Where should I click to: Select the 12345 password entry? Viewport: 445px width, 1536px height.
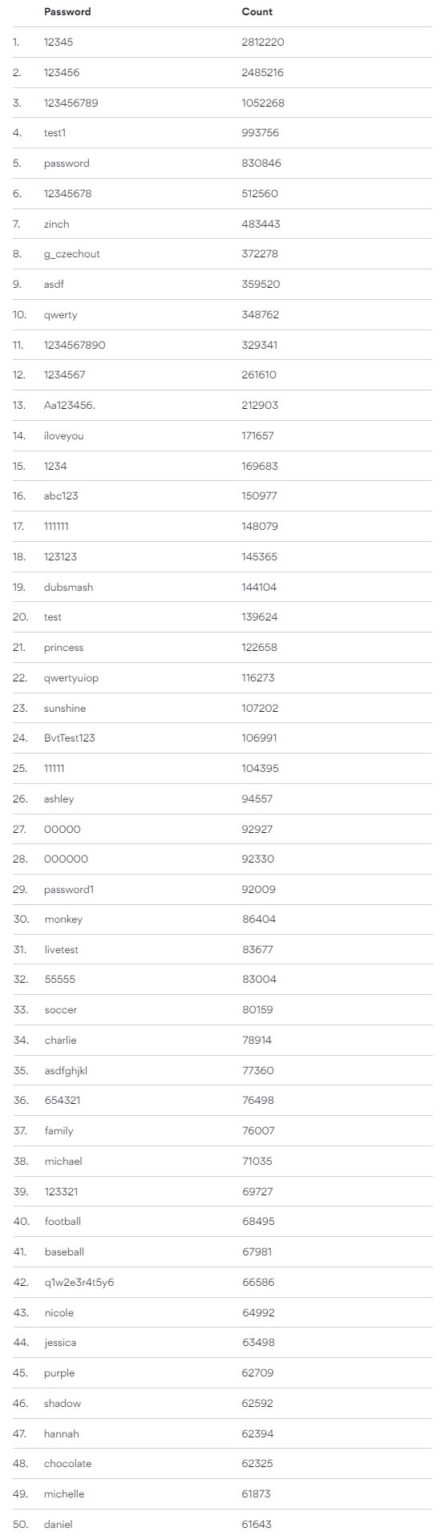click(59, 42)
